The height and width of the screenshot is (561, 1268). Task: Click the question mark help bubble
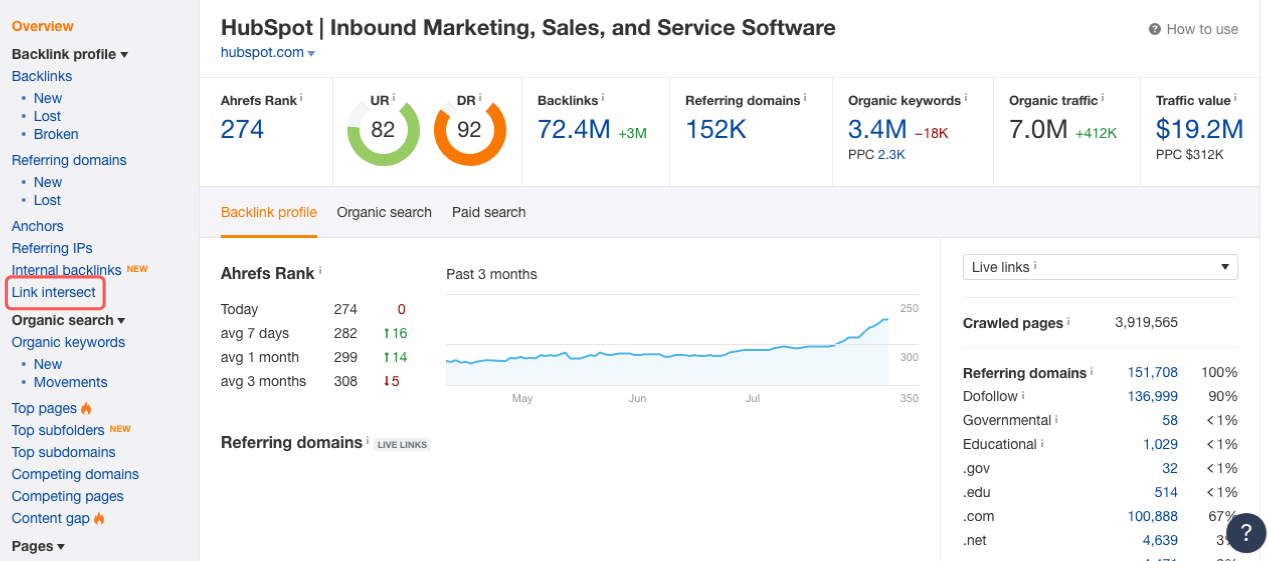[x=1246, y=532]
